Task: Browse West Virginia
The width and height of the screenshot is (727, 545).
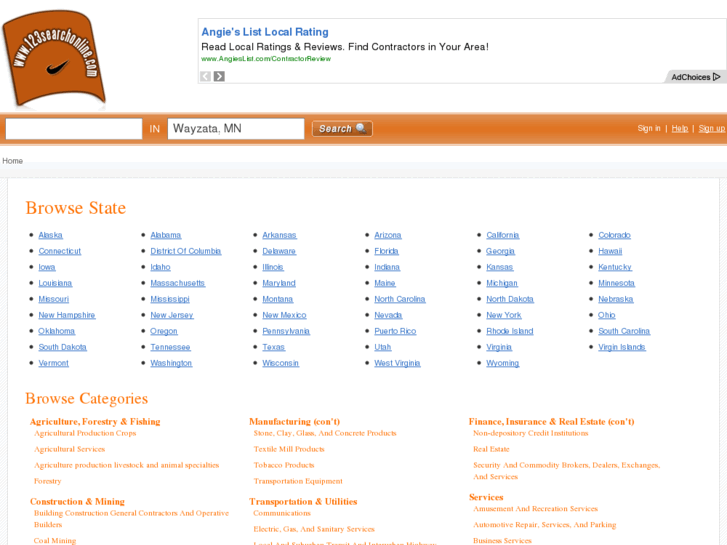Action: pos(397,363)
